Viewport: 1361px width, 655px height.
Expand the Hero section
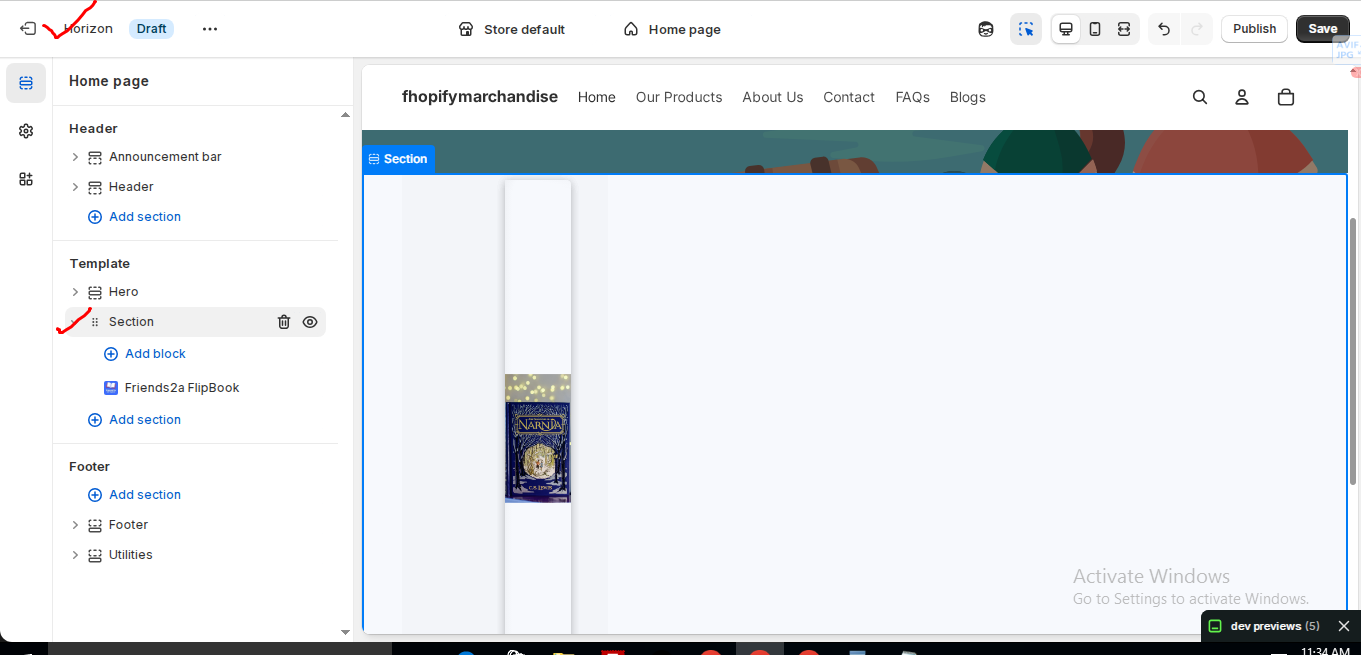[75, 292]
